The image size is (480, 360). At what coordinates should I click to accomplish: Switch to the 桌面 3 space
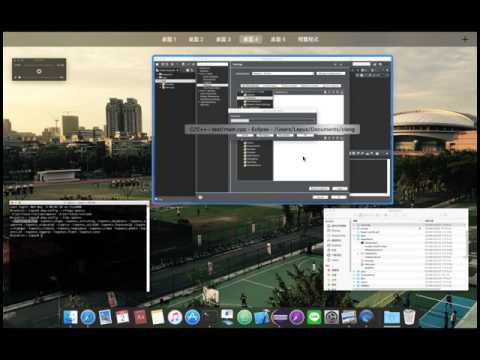coord(223,39)
